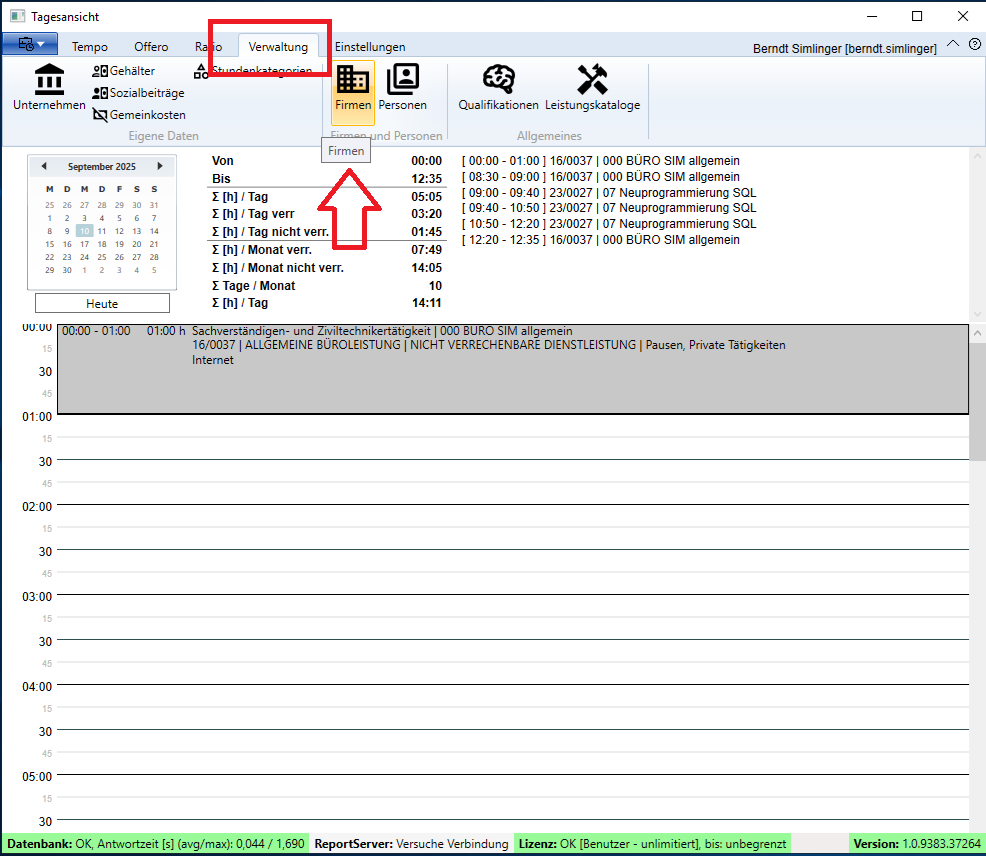Open the Gemeinkosten entry
The width and height of the screenshot is (986, 856).
click(139, 115)
